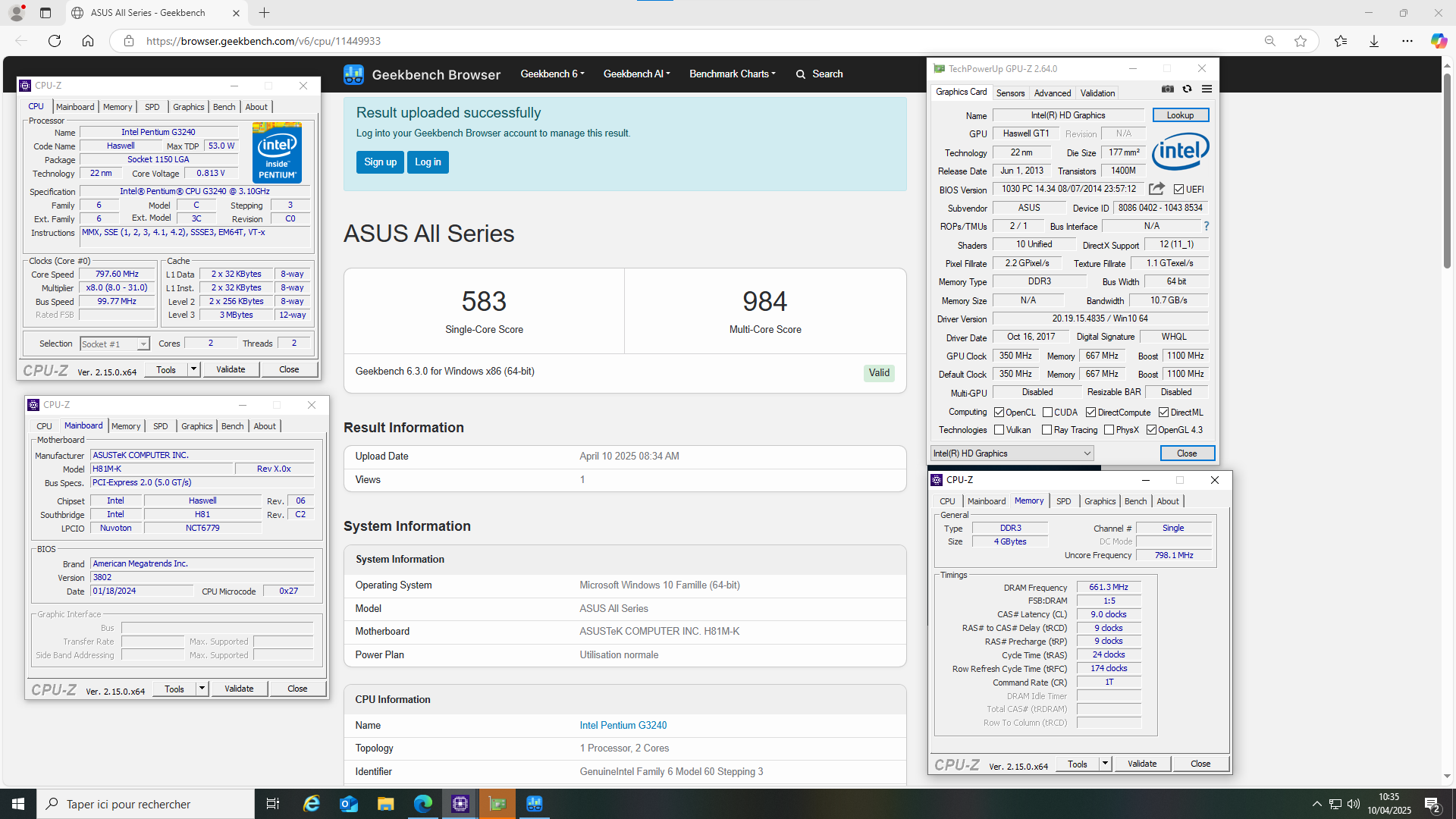Toggle the UEFI checkbox in GPU-Z
The width and height of the screenshot is (1456, 819).
point(1178,190)
